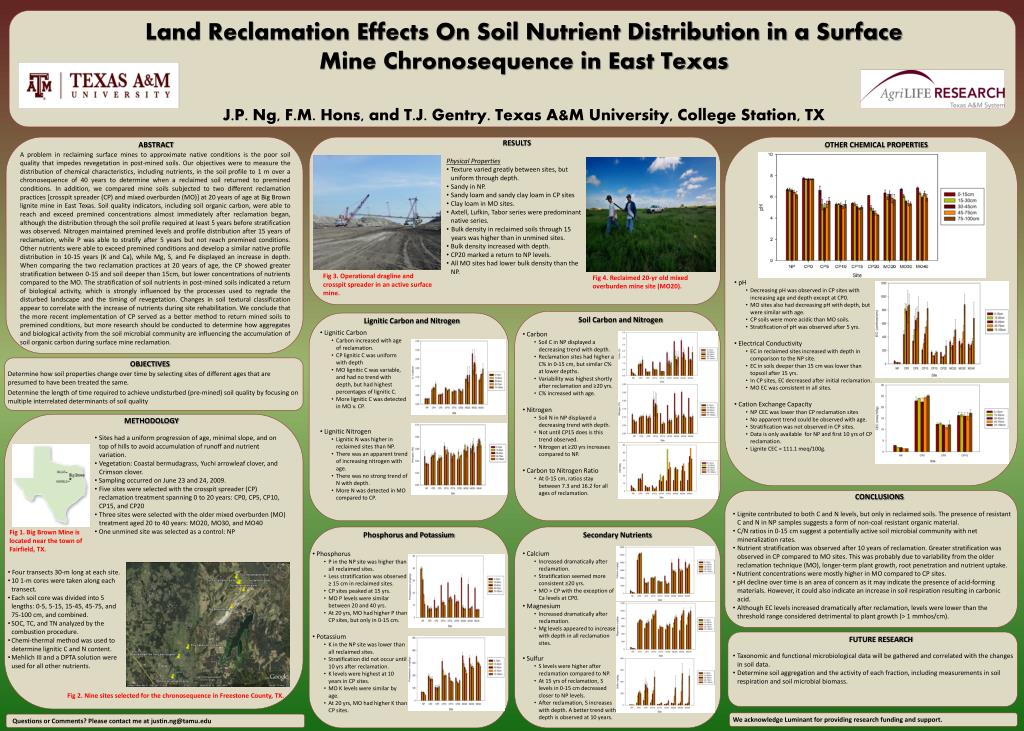Click the 'OTHER CHEMICAL PROPERTIES' heading
The height and width of the screenshot is (731, 1024).
876,145
